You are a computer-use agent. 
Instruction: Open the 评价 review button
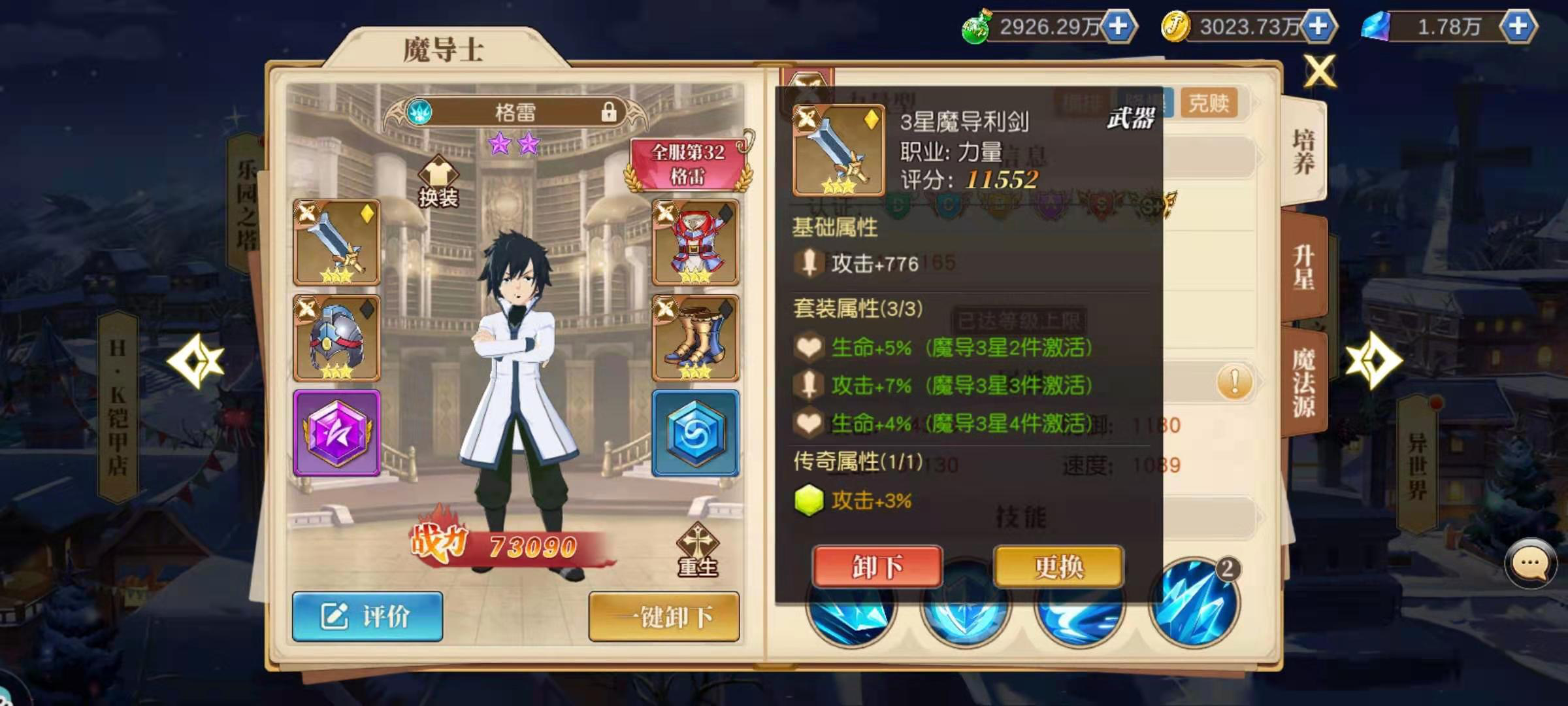[x=367, y=616]
